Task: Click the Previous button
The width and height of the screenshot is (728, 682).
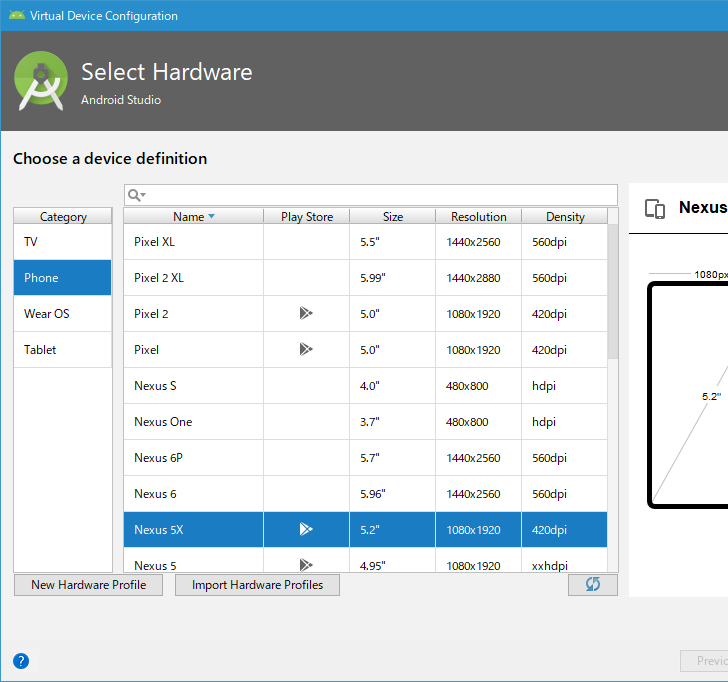Action: [704, 661]
